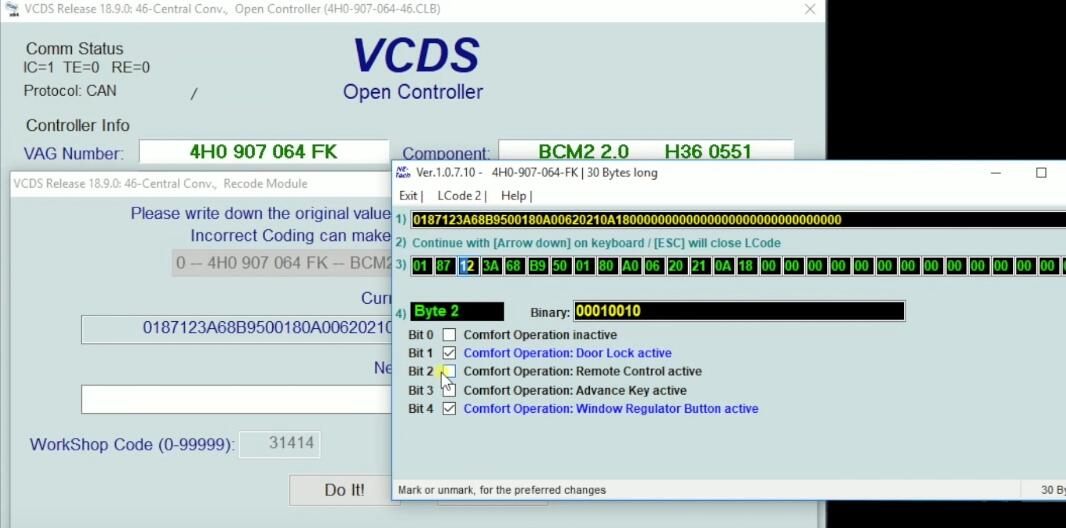Click the Recode Module window title bar
This screenshot has height=528, width=1066.
(201, 183)
